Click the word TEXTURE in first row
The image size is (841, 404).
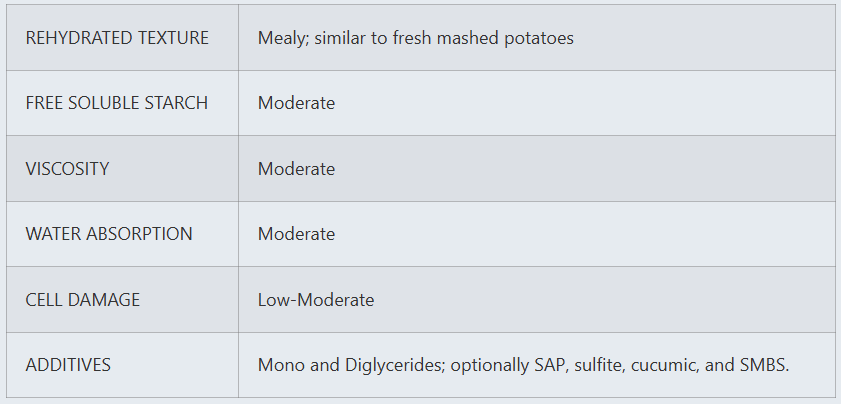(x=173, y=38)
